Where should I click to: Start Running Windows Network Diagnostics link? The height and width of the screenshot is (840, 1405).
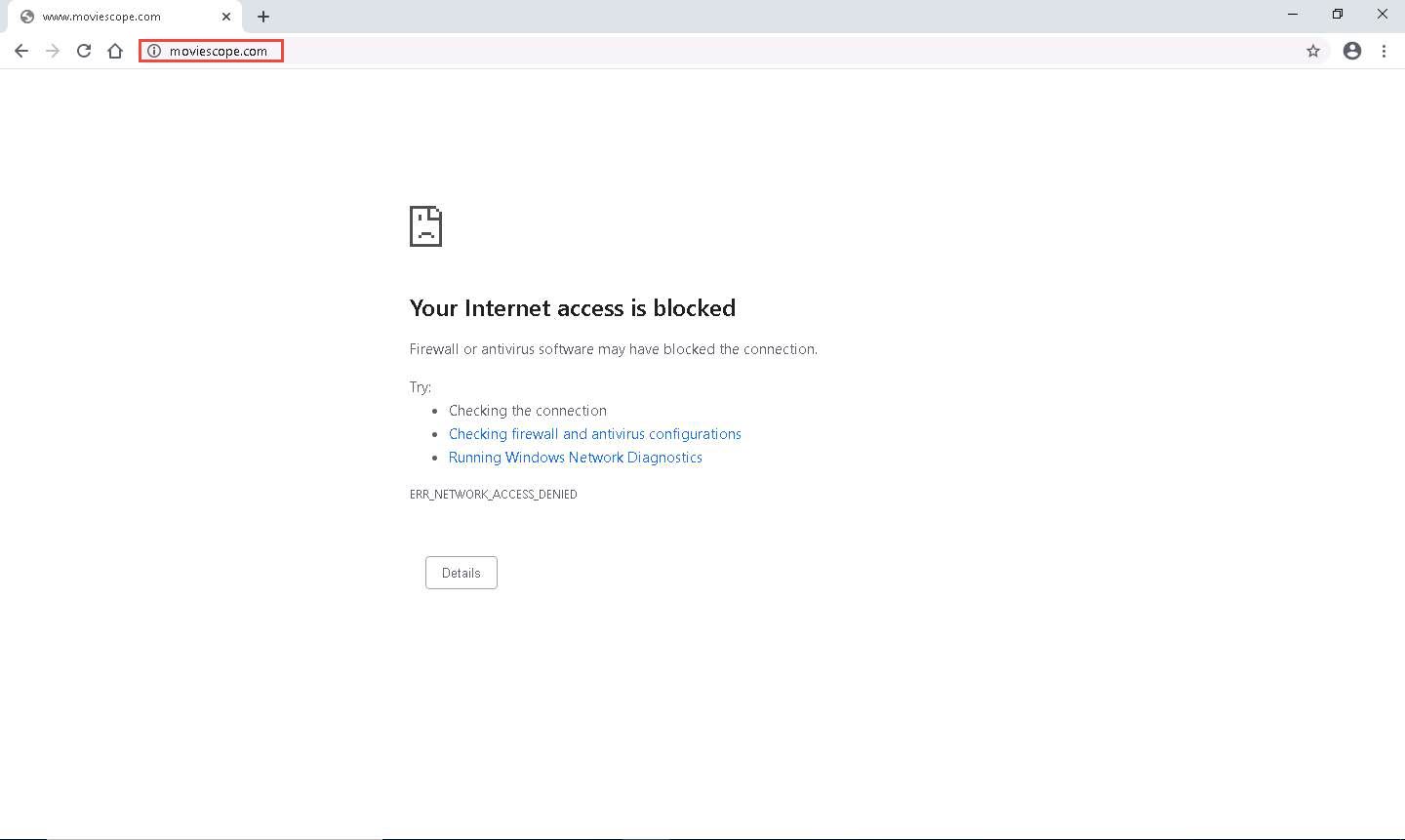[x=576, y=458]
